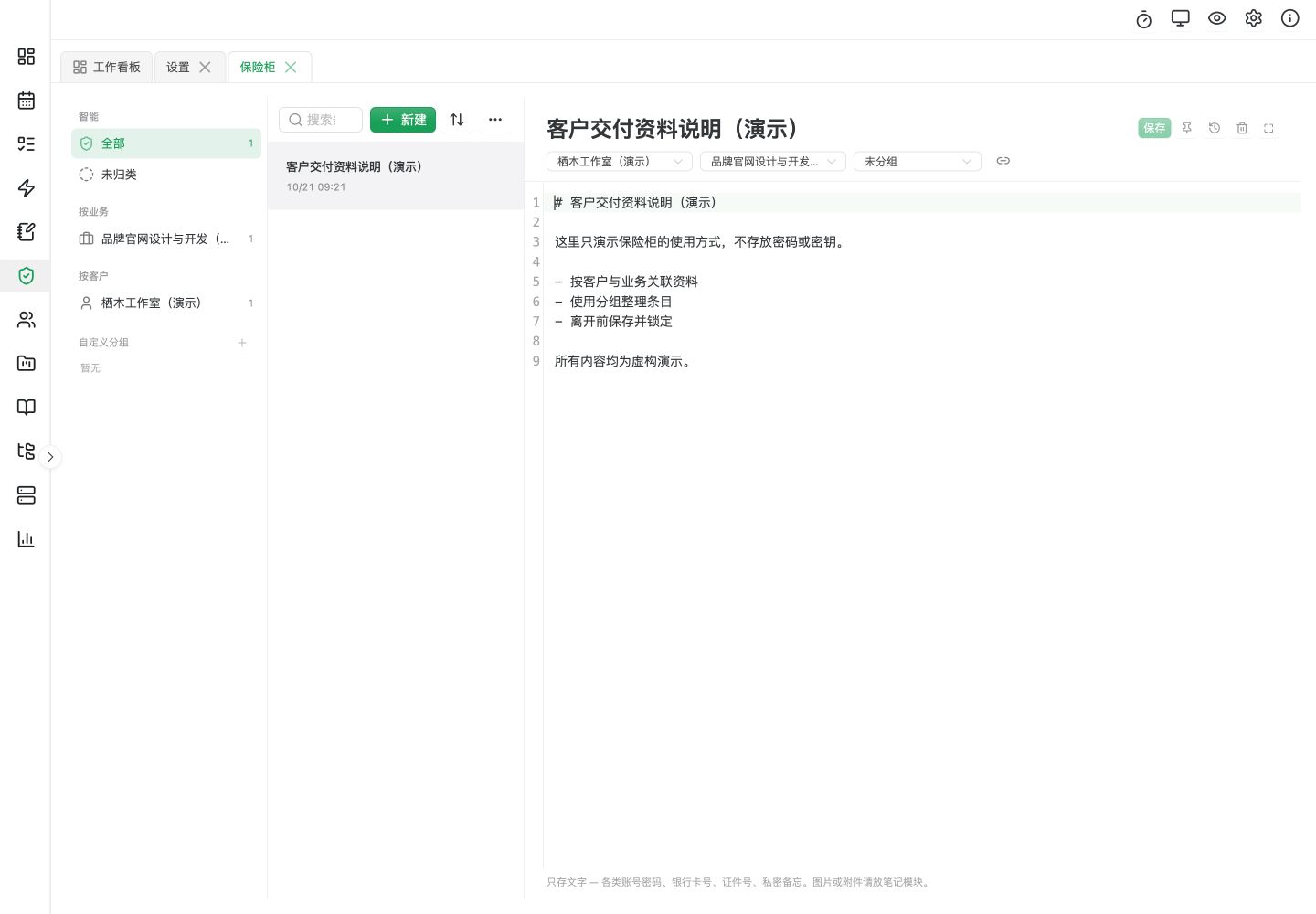Click the server storage icon in sidebar
The image size is (1316, 914).
[27, 495]
